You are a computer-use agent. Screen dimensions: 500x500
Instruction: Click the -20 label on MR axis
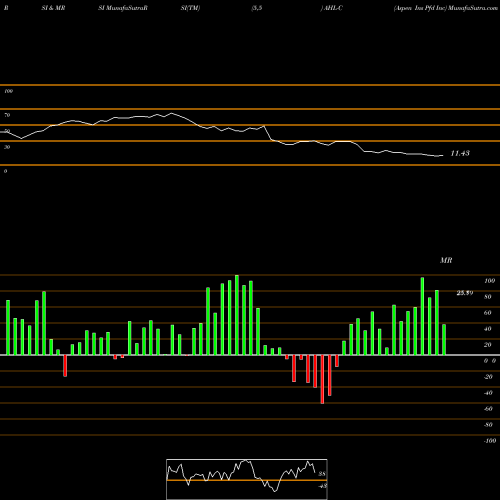tap(488, 377)
